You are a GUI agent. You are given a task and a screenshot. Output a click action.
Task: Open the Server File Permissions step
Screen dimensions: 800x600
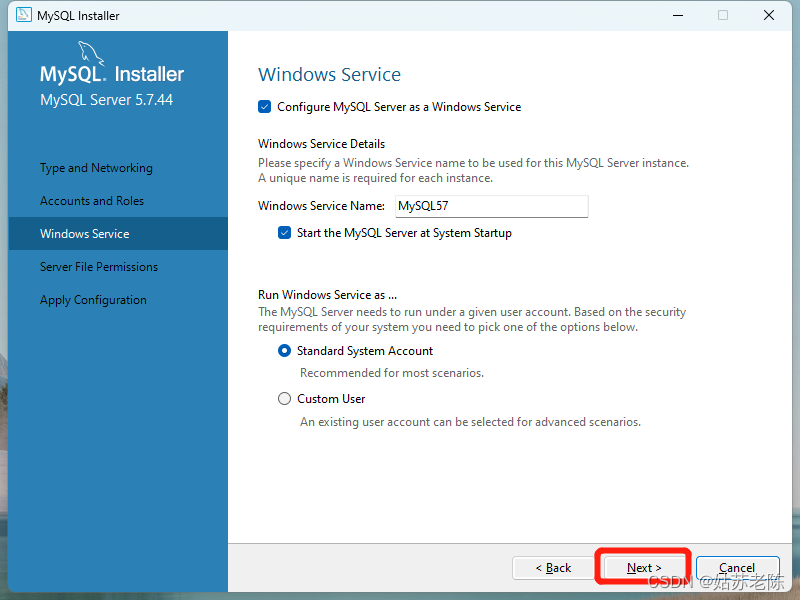click(99, 267)
